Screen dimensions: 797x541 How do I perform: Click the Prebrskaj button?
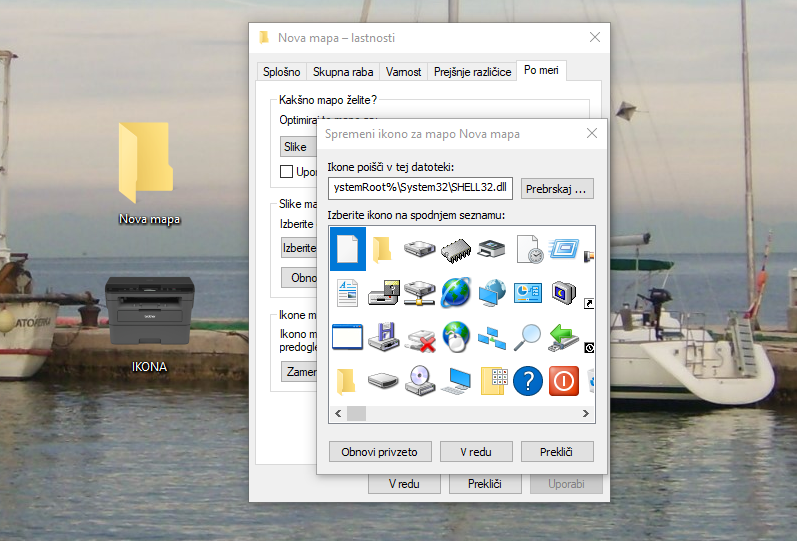(557, 188)
